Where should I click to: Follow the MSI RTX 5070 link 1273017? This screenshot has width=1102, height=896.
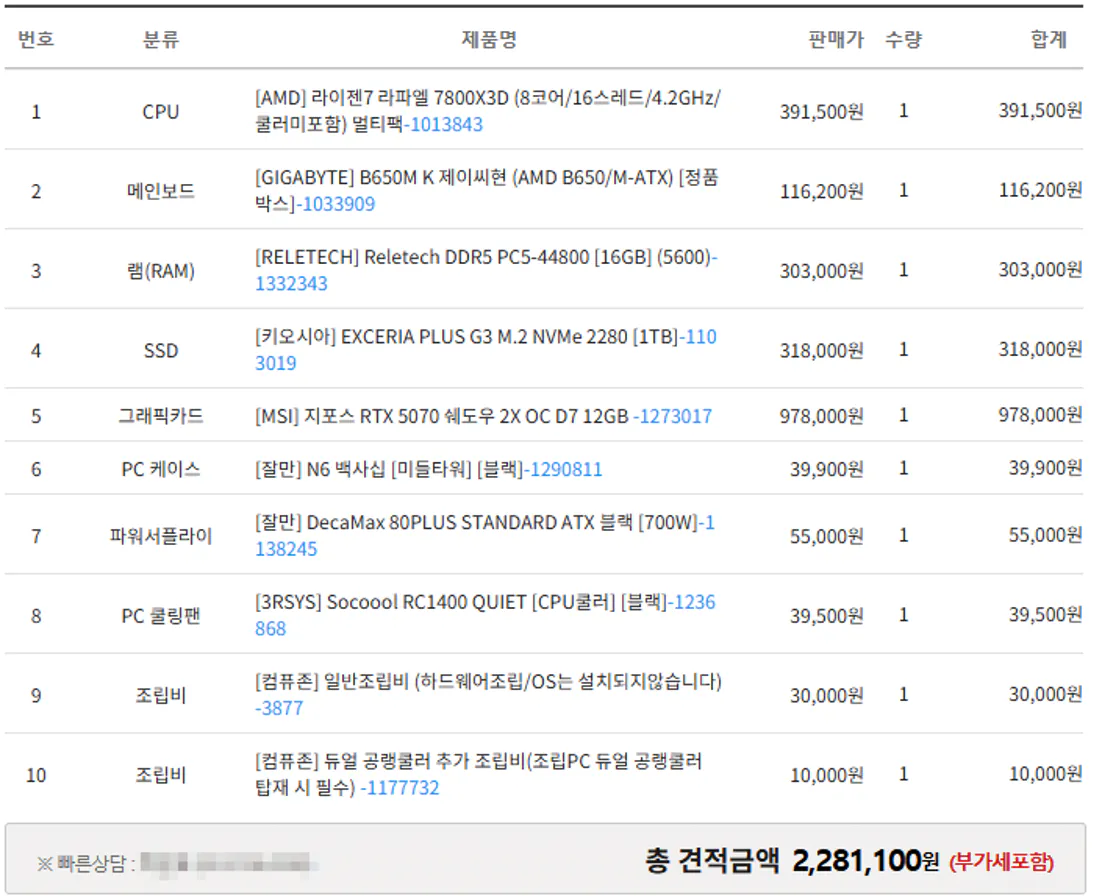675,416
